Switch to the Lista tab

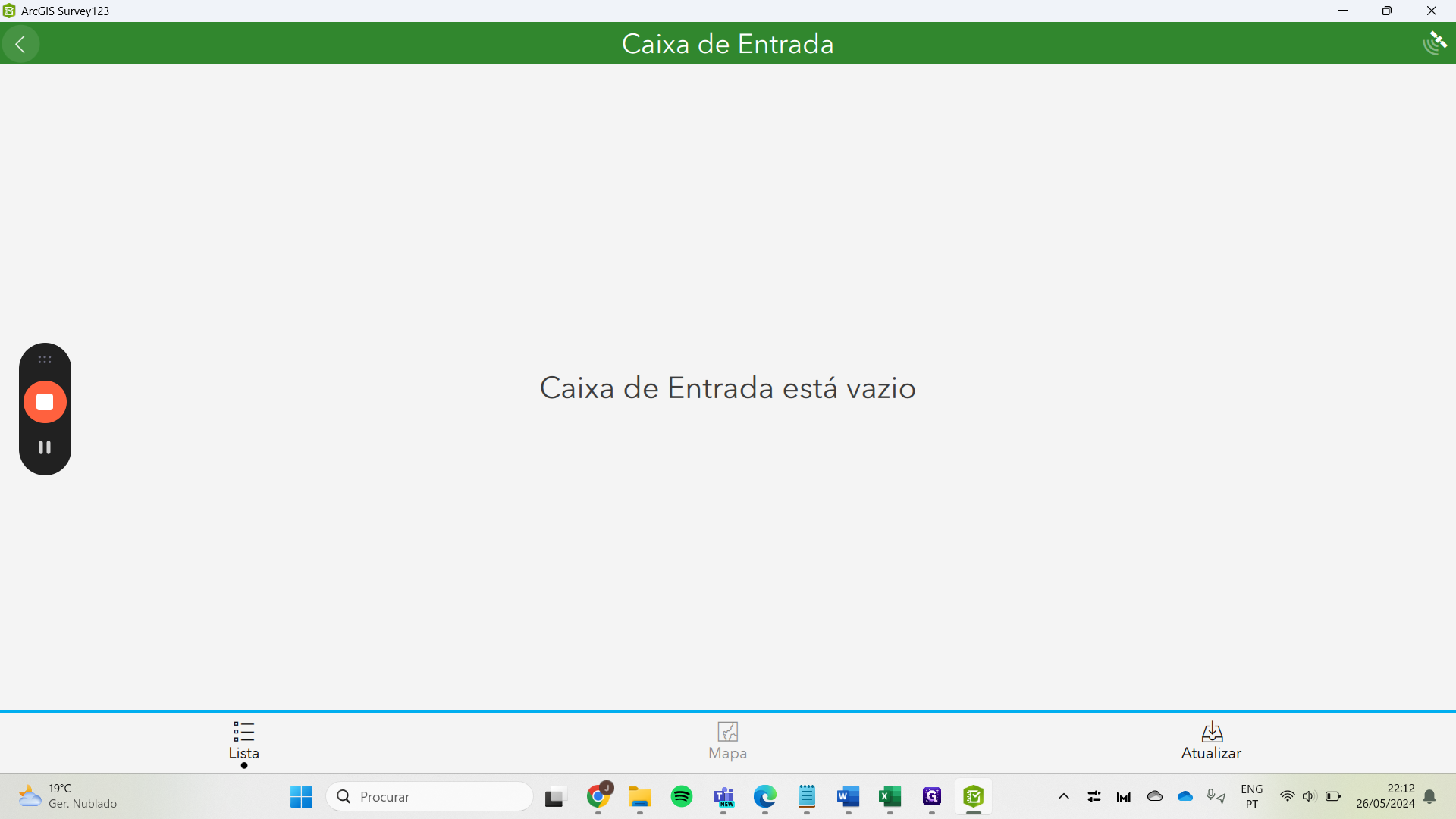pos(243,742)
